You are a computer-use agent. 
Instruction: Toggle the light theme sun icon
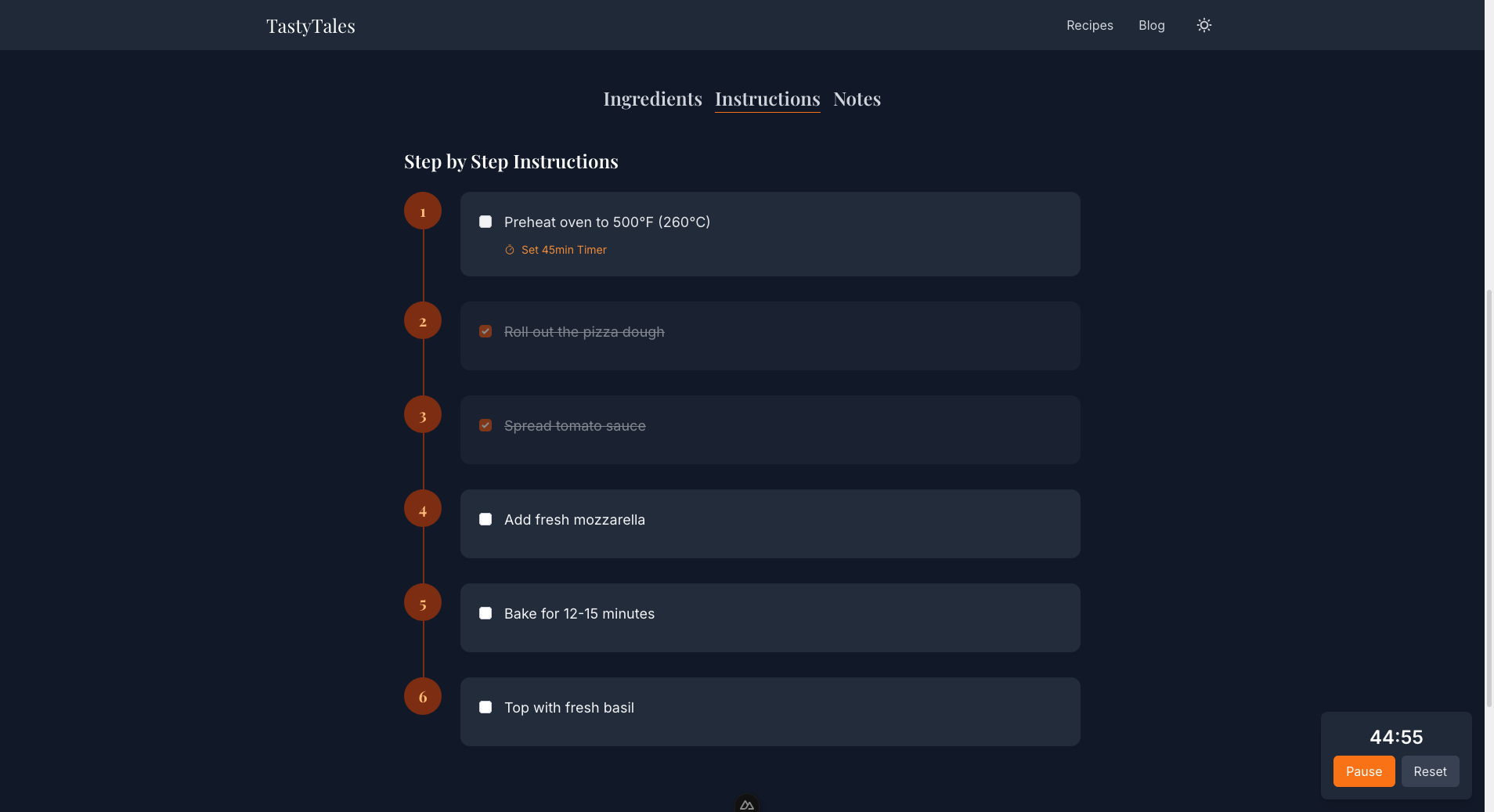[x=1203, y=25]
